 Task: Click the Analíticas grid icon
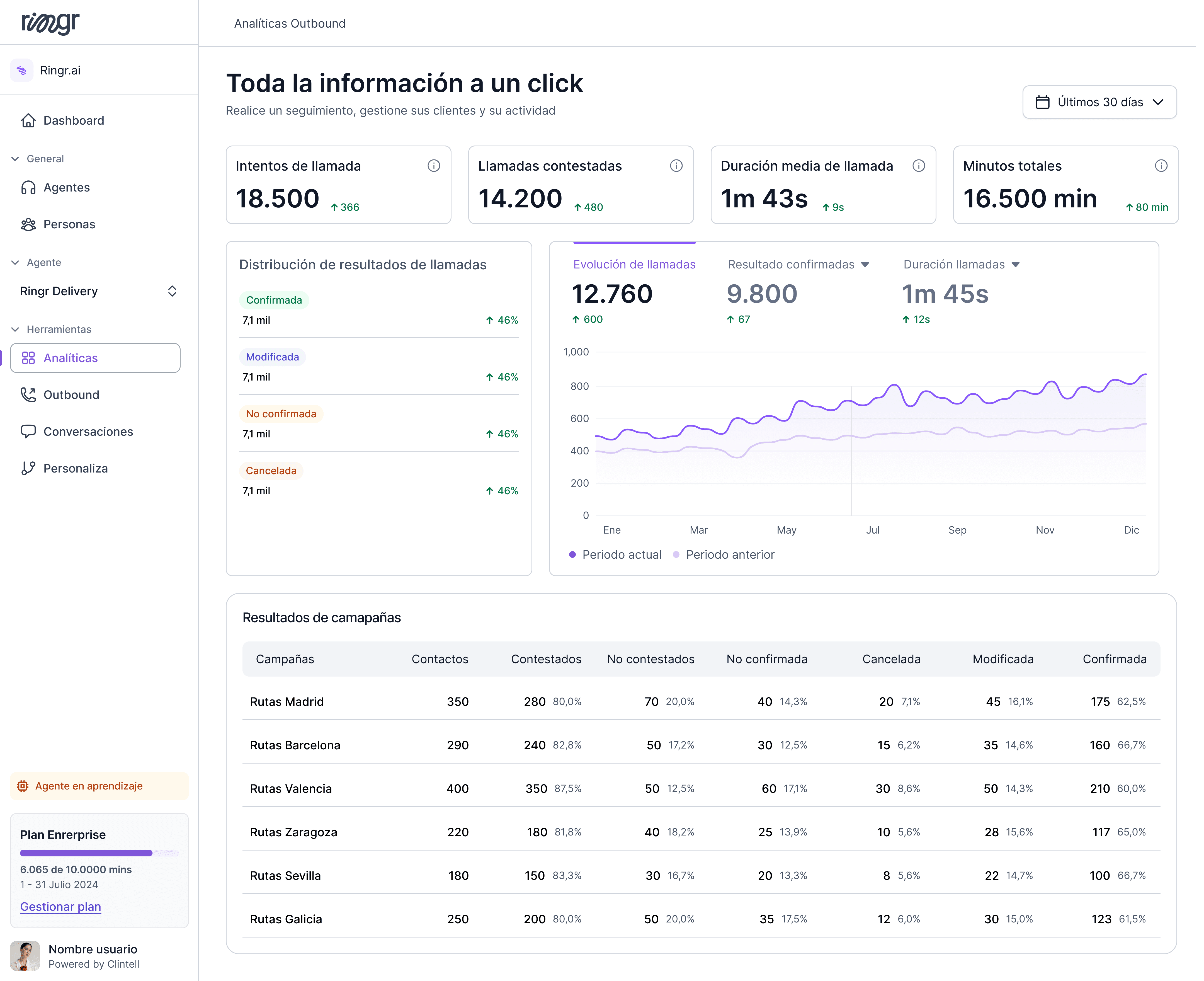click(28, 358)
